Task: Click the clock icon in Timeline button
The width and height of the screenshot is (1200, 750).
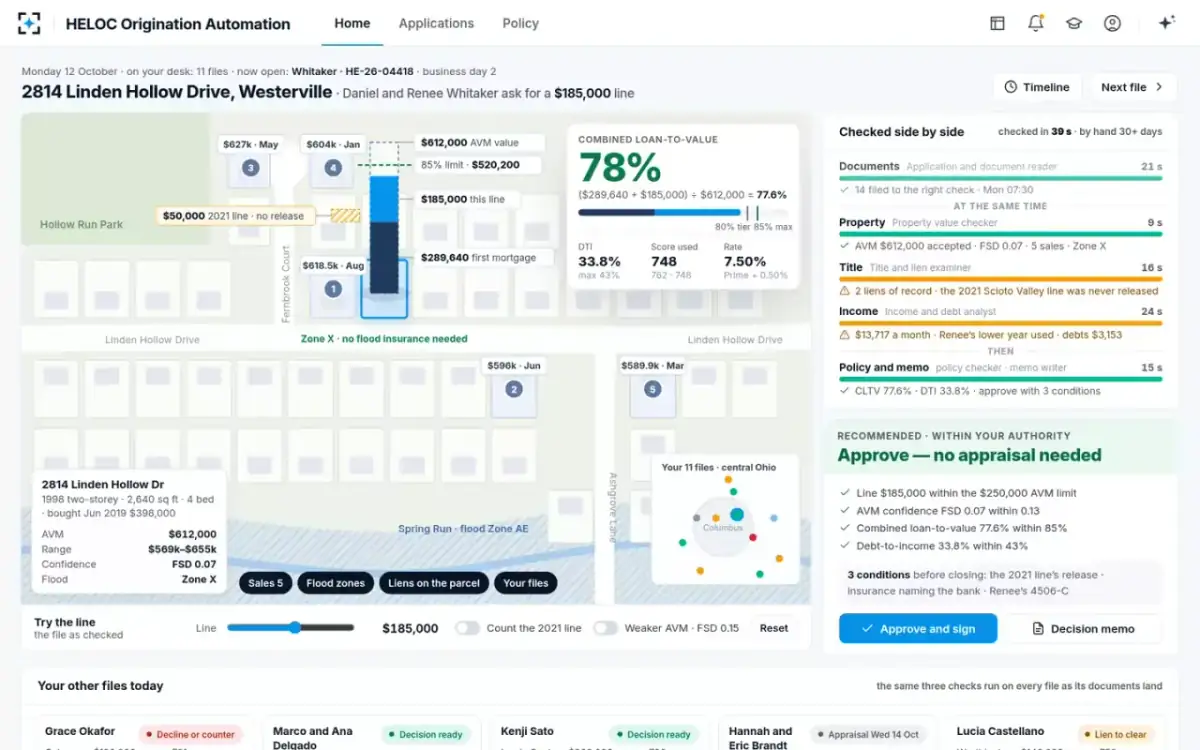Action: [x=1010, y=87]
